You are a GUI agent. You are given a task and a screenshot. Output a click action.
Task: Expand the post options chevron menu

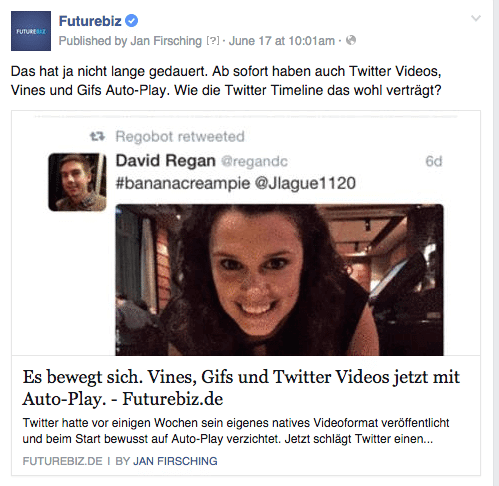click(x=476, y=18)
